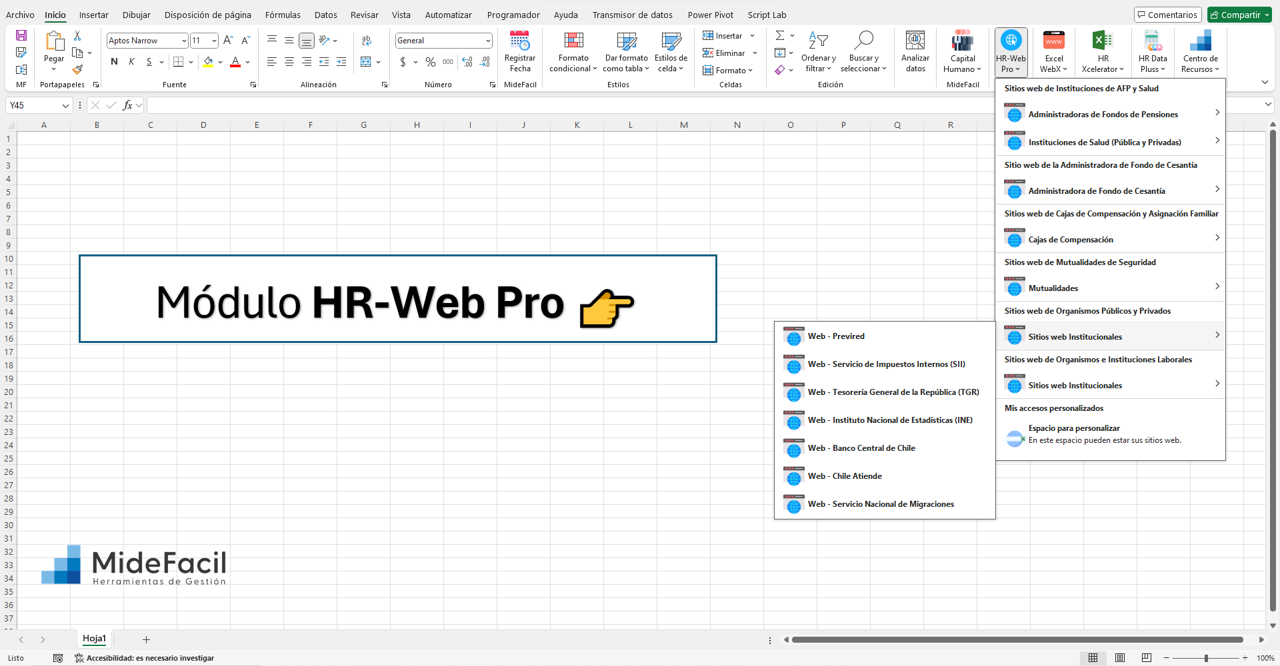Open the Capital Humano ribbon button

tap(962, 52)
